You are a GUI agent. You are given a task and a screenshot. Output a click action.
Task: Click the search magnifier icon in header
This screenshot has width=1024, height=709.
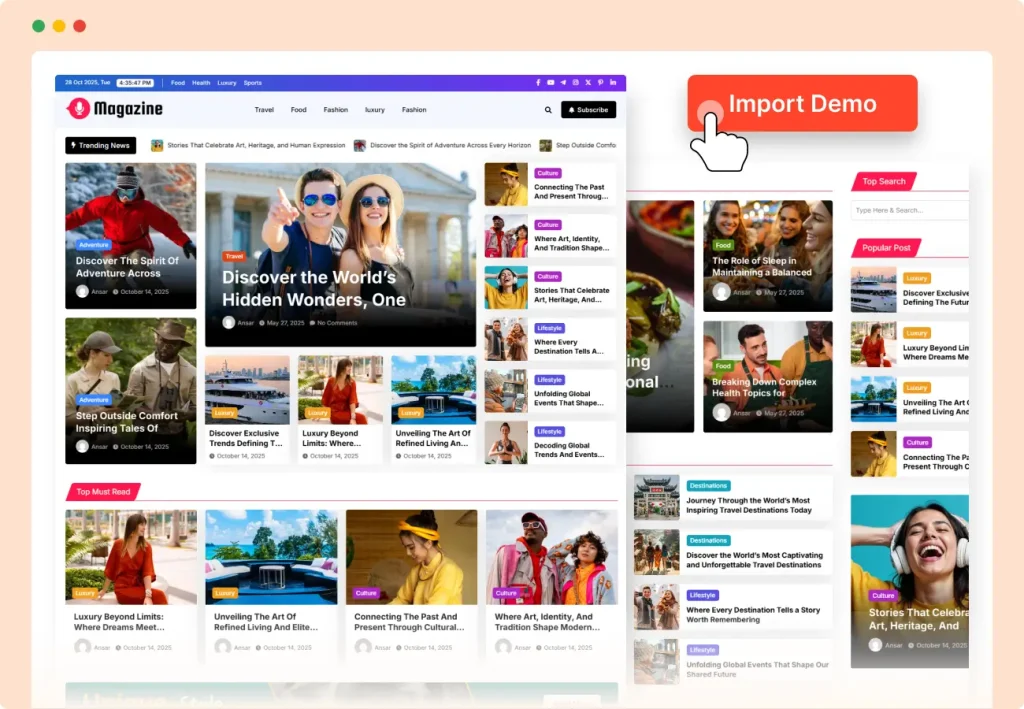pos(548,110)
